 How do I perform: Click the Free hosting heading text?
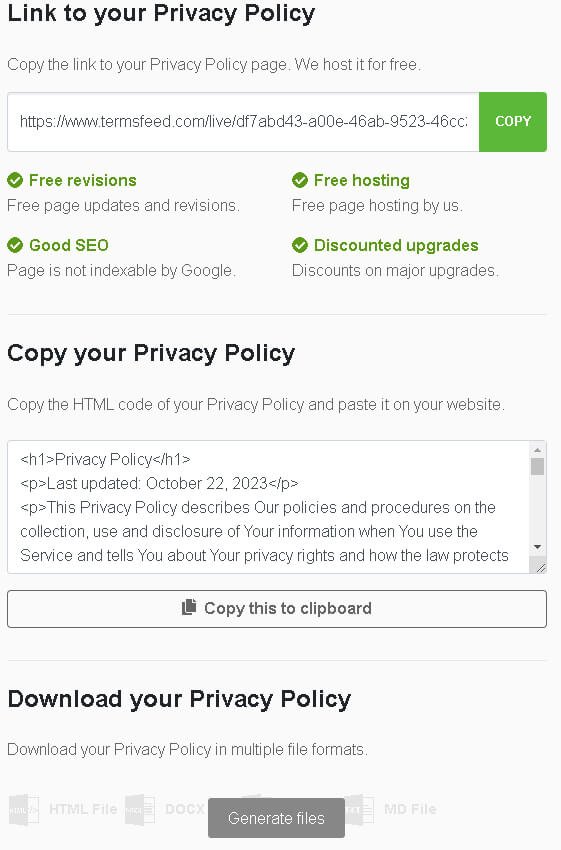(x=362, y=180)
